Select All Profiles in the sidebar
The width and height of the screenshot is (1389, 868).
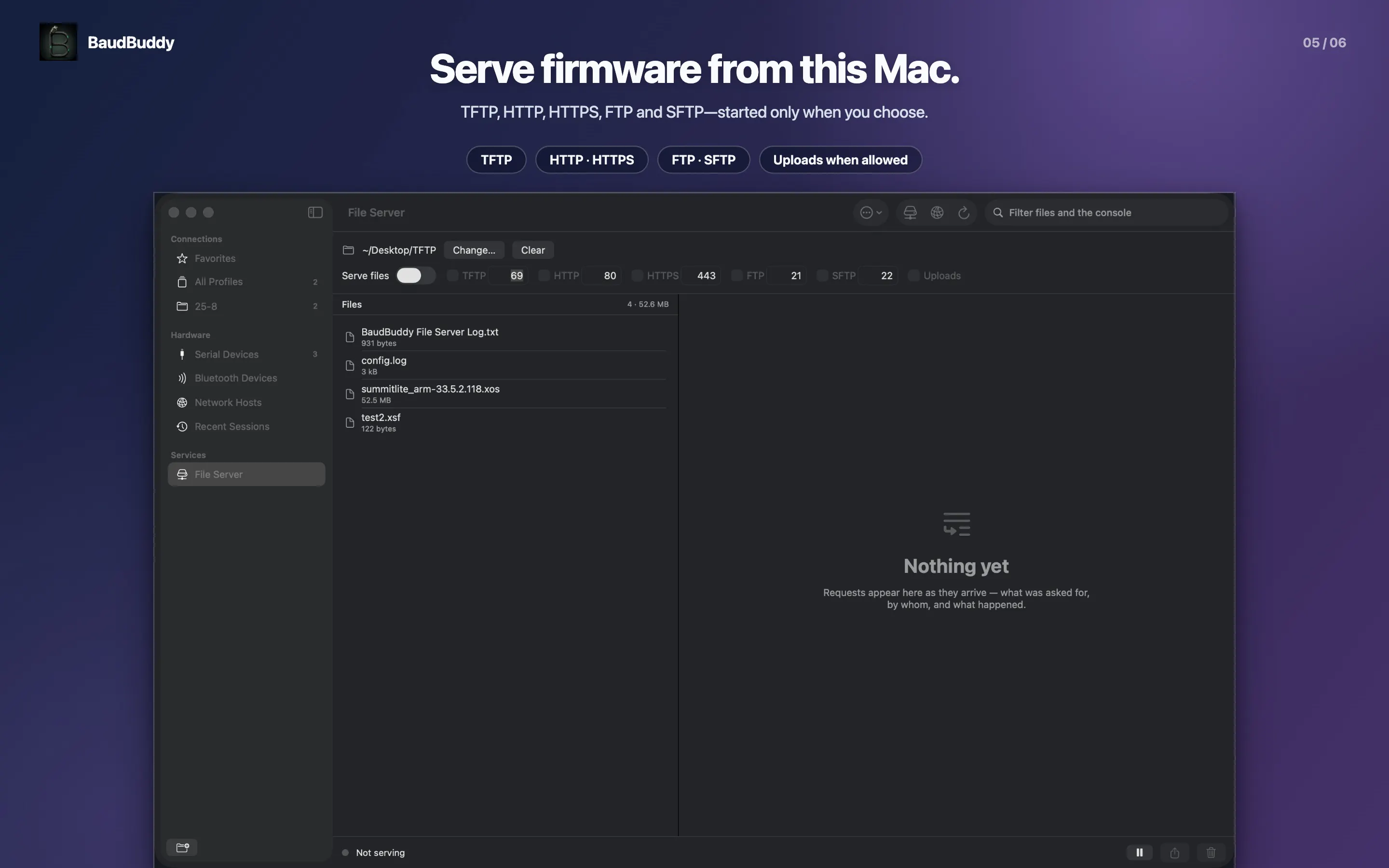point(246,282)
